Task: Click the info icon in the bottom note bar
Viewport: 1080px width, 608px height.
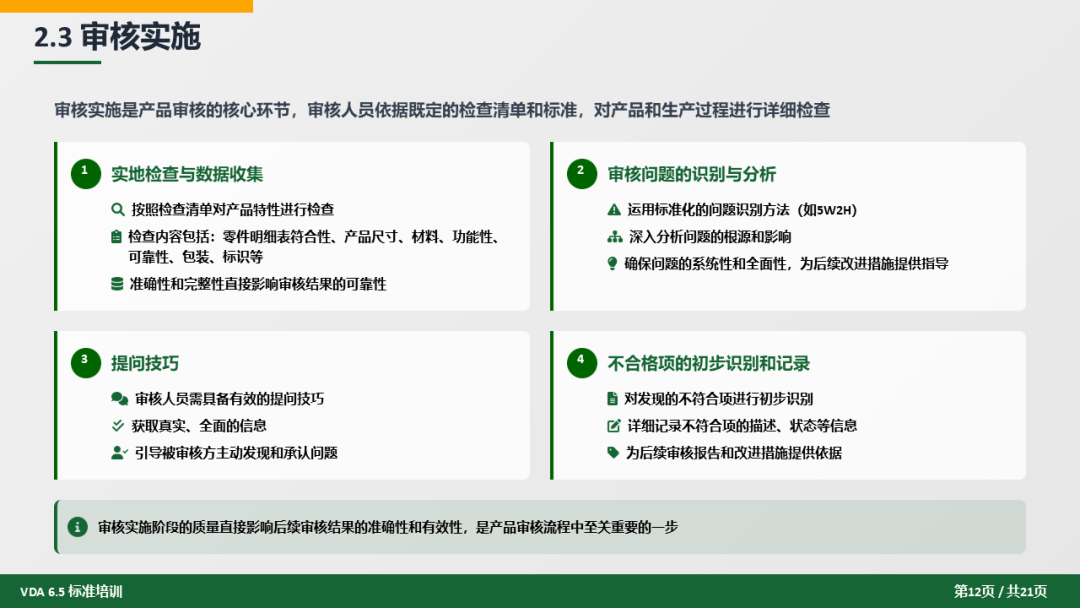Action: [x=77, y=527]
